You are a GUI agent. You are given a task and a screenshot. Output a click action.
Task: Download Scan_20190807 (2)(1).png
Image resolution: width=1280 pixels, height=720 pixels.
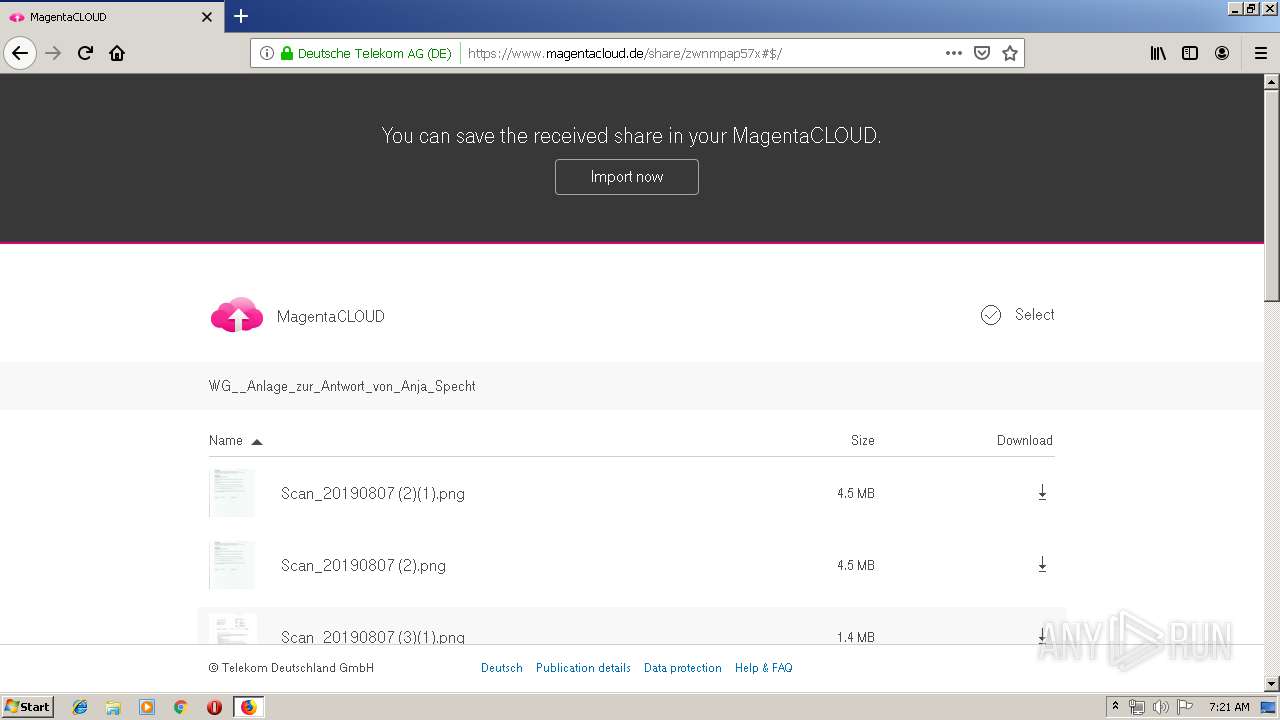(1042, 492)
